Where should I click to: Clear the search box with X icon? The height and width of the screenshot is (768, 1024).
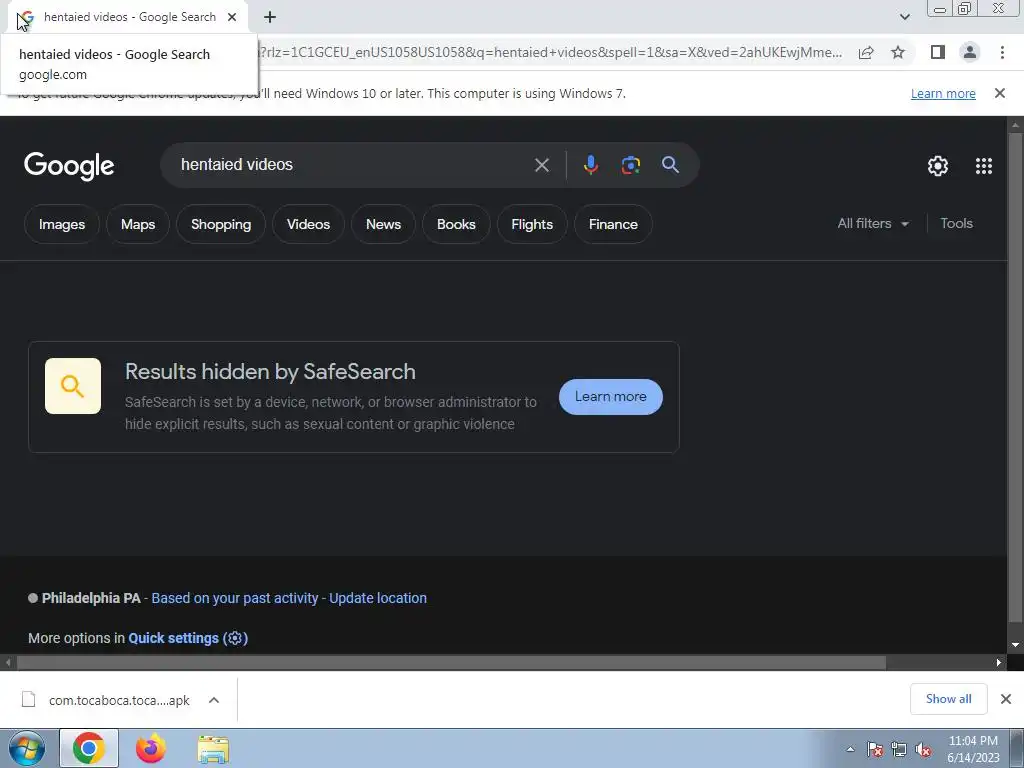click(541, 165)
